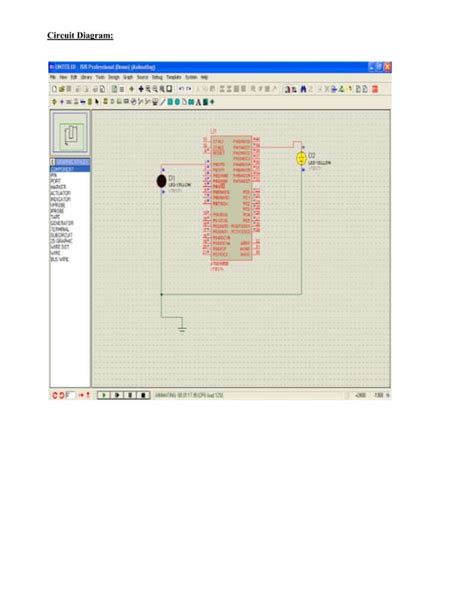The width and height of the screenshot is (474, 613).
Task: Select the 2D line drawing tool
Action: [x=163, y=102]
